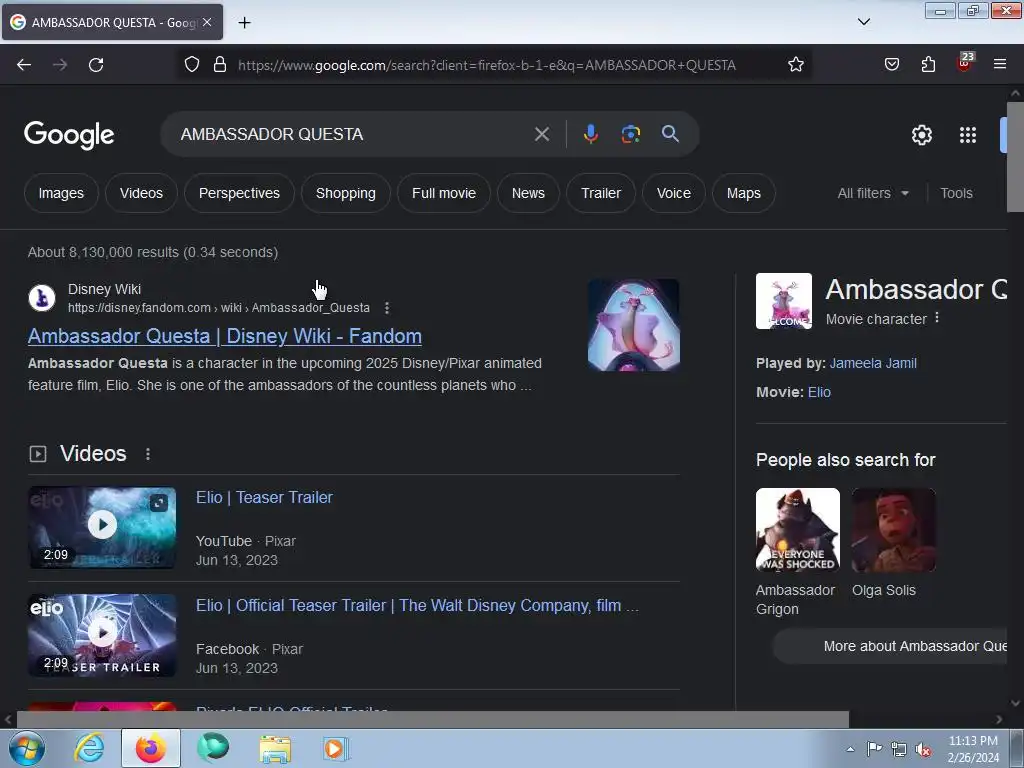Select the Shopping filter
The image size is (1024, 768).
[x=345, y=193]
